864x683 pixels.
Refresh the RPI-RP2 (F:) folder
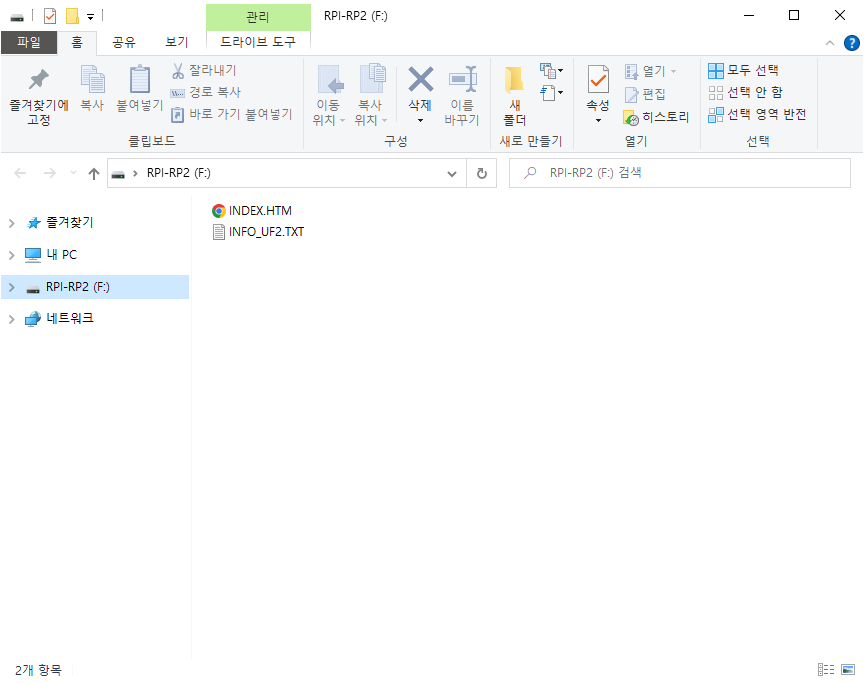click(x=482, y=174)
